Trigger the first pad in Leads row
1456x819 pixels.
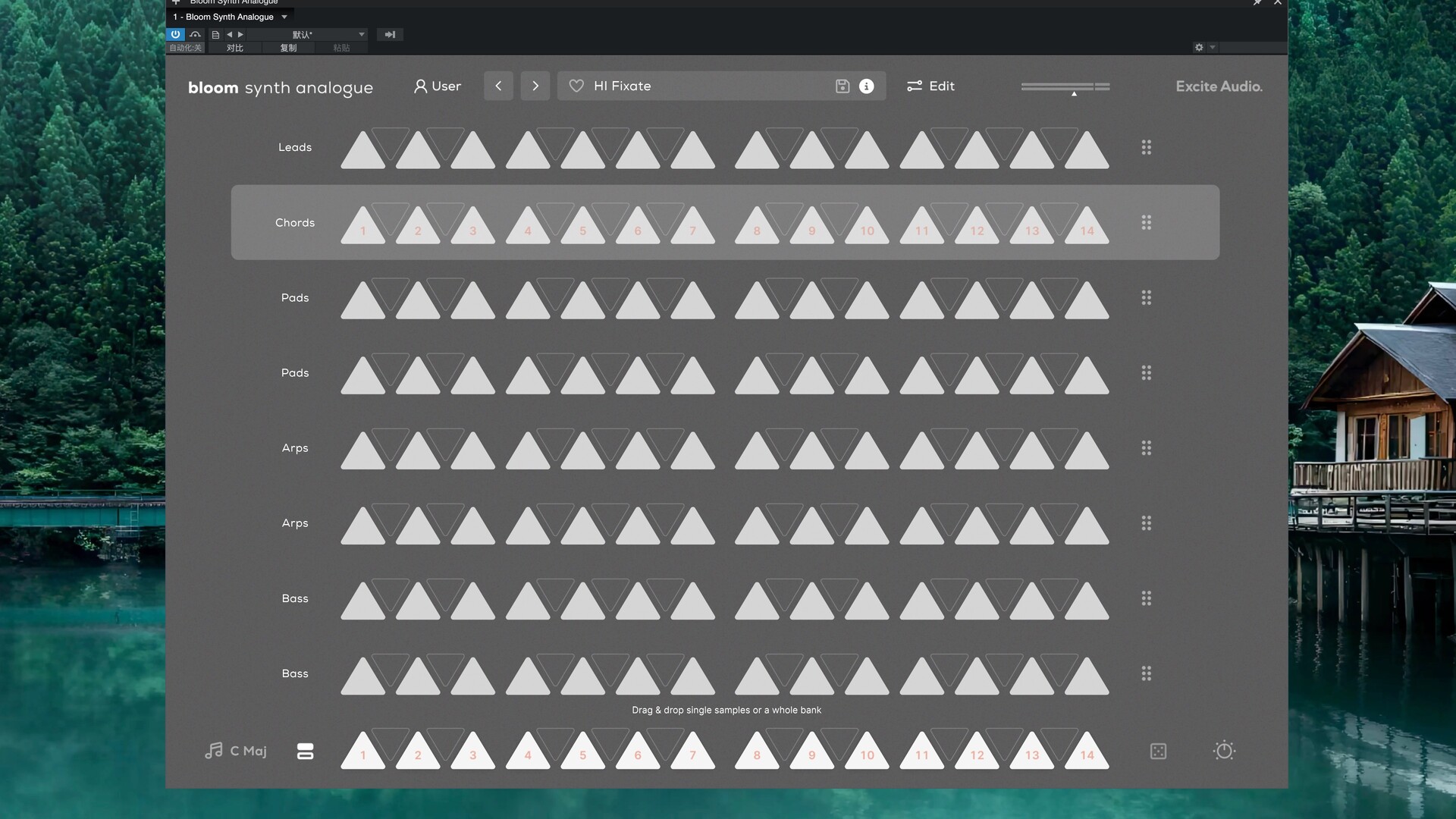tap(363, 152)
